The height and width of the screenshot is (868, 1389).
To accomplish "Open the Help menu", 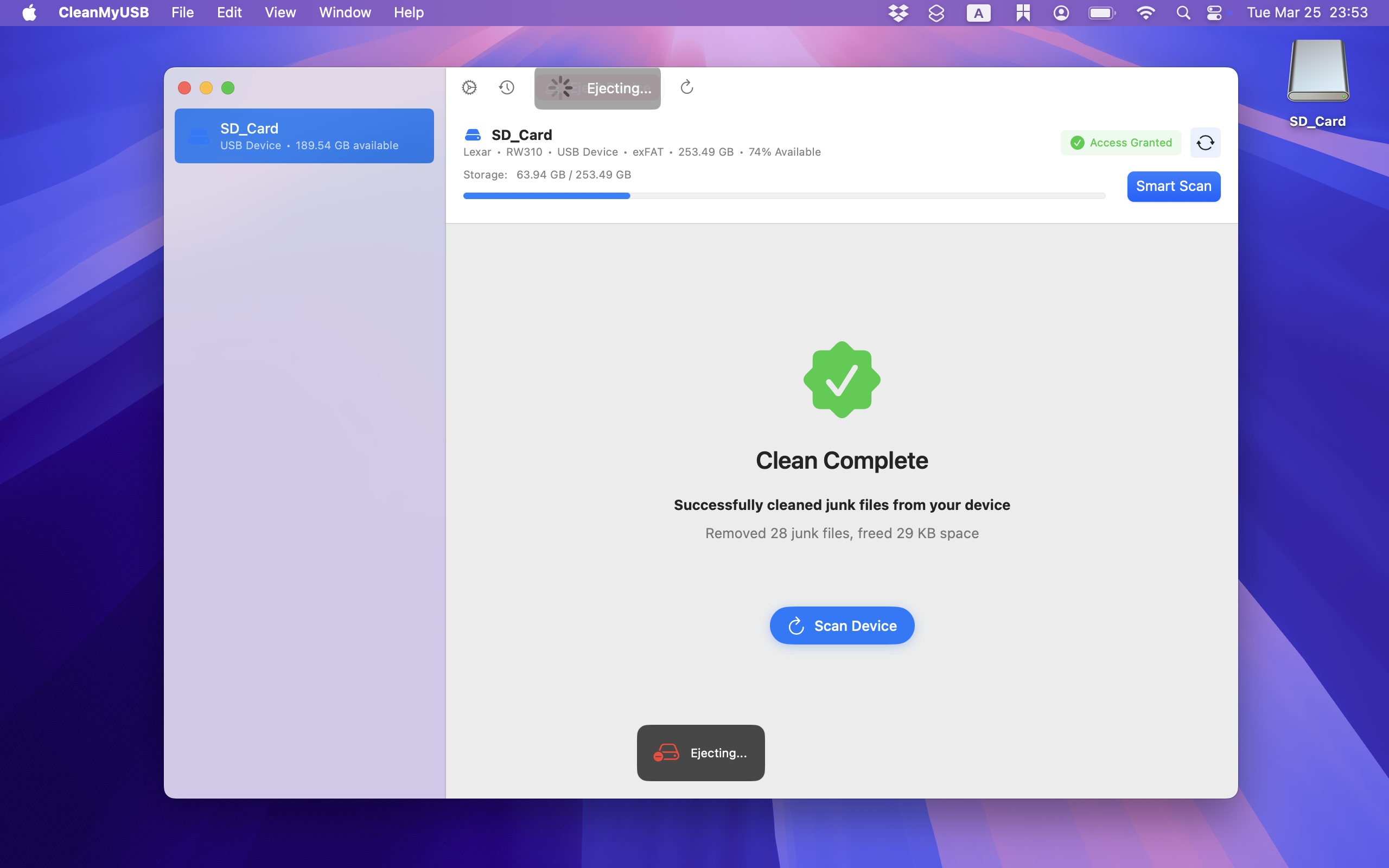I will (x=409, y=12).
